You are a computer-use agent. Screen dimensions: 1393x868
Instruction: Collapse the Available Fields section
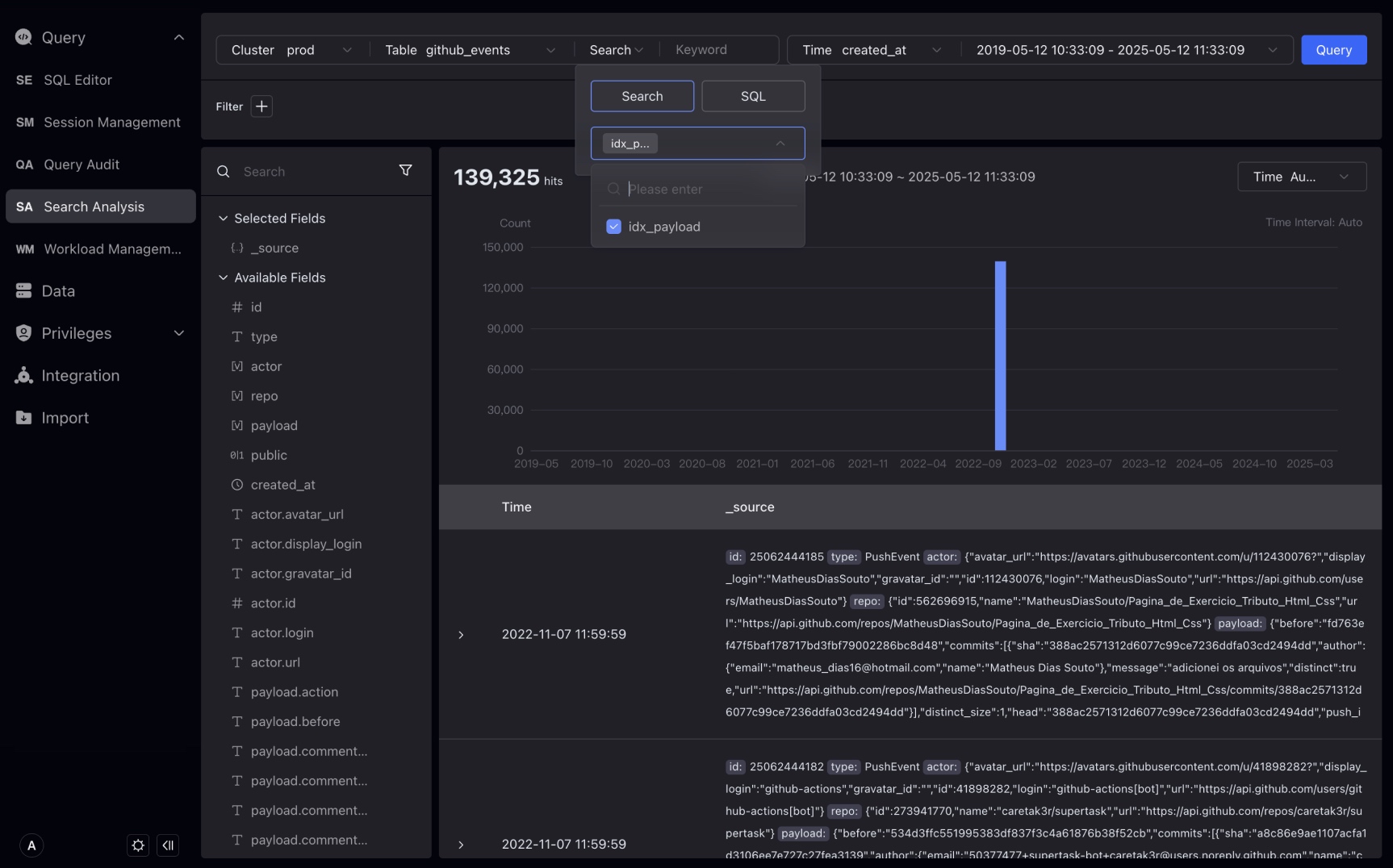coord(223,278)
